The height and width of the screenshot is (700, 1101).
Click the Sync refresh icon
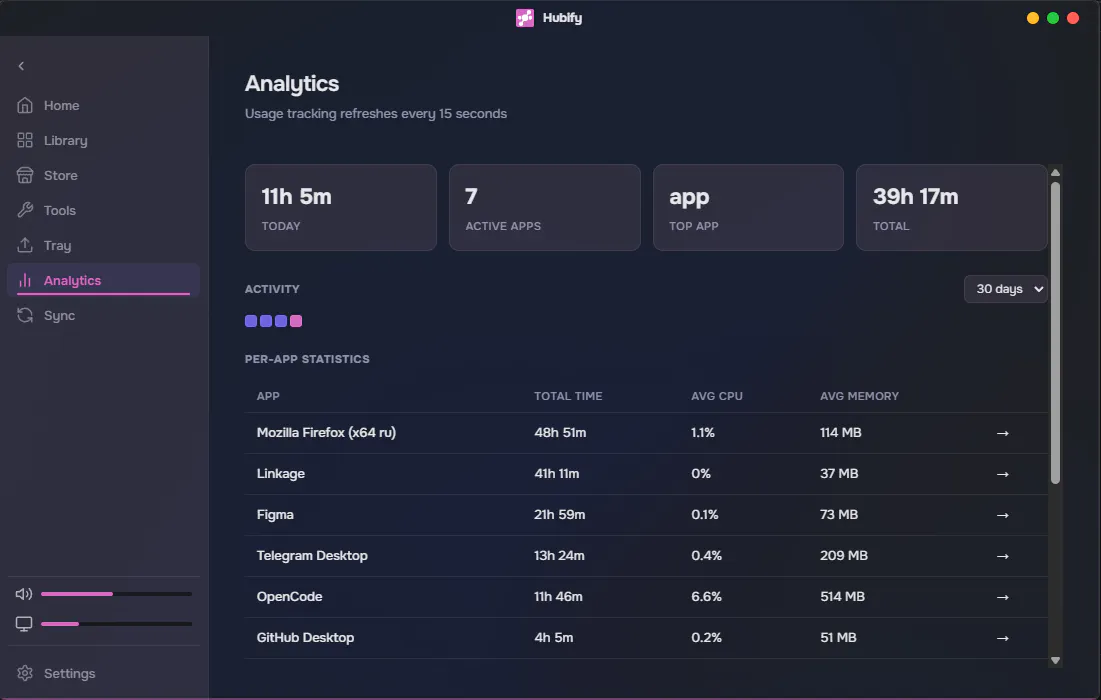click(x=25, y=315)
